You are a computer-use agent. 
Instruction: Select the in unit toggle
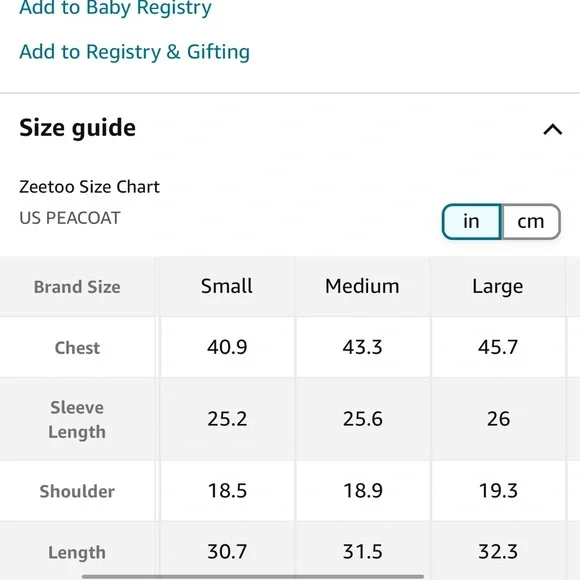pyautogui.click(x=472, y=222)
